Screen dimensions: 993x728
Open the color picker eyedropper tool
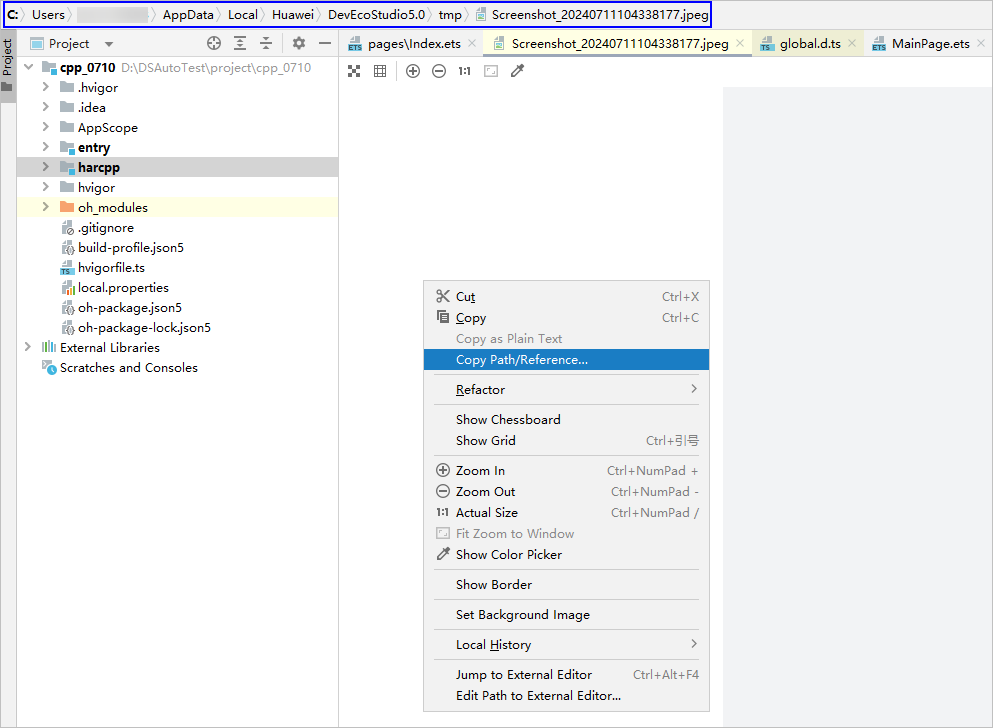(517, 71)
